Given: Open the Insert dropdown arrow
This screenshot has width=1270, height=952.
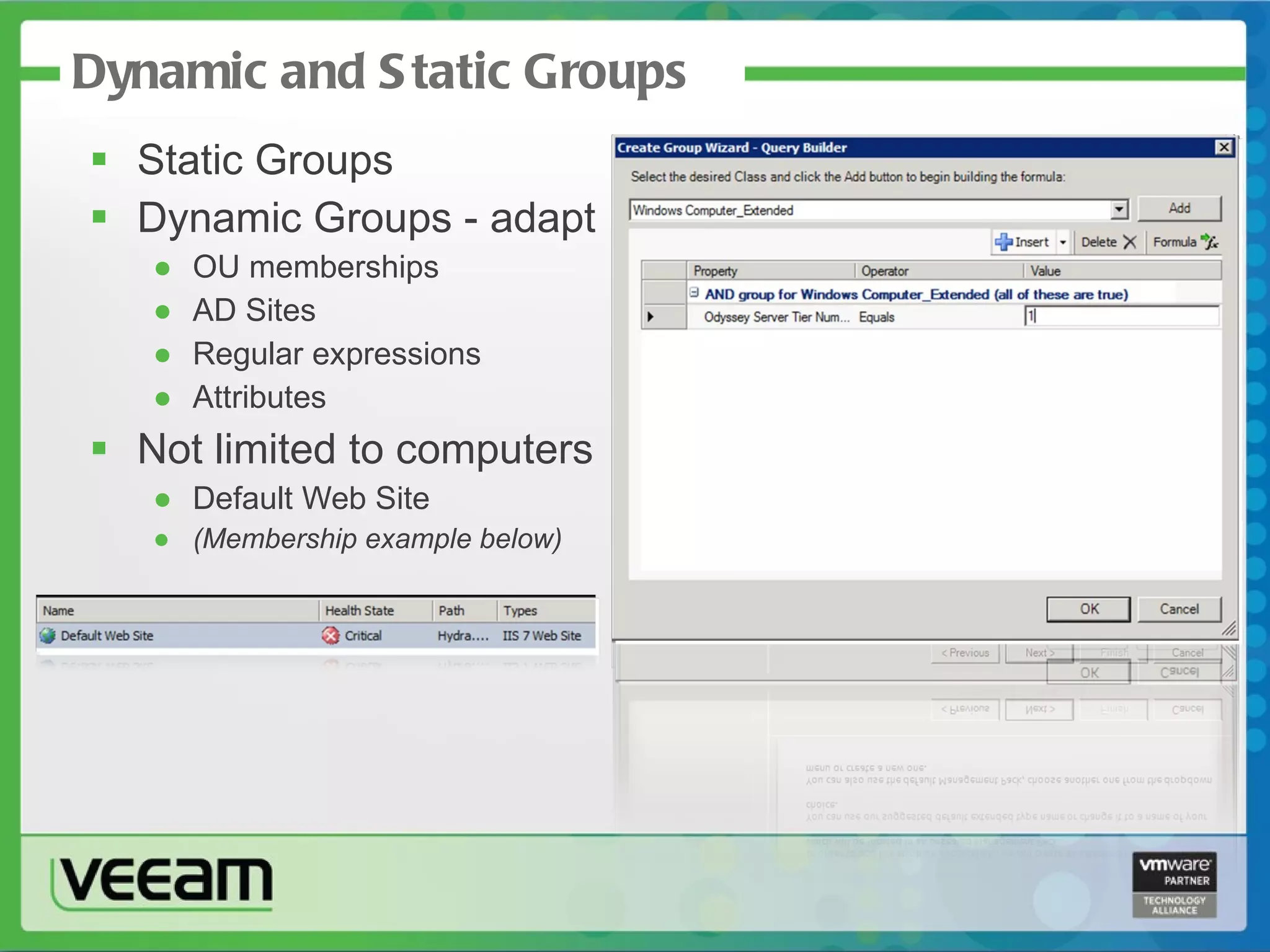Looking at the screenshot, I should pyautogui.click(x=1063, y=242).
